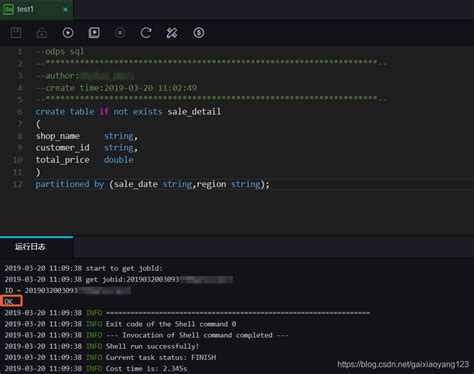474x374 pixels.
Task: Click the blog.csdn.net watermark link
Action: click(x=403, y=364)
